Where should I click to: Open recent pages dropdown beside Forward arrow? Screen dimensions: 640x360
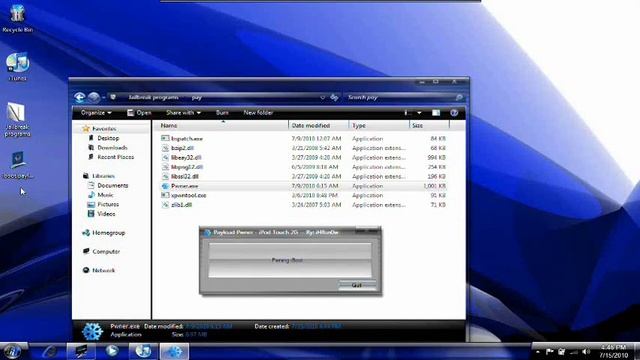(x=104, y=97)
